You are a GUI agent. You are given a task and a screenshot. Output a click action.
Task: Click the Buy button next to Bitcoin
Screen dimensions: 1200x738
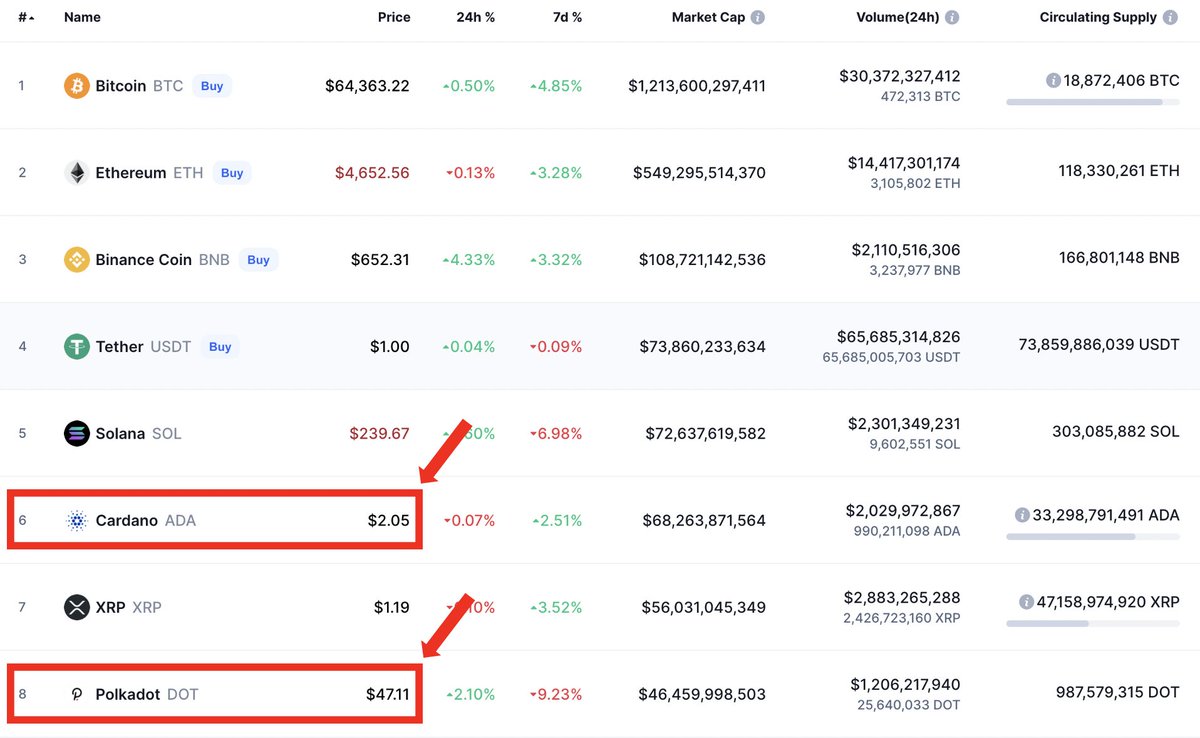pos(212,86)
